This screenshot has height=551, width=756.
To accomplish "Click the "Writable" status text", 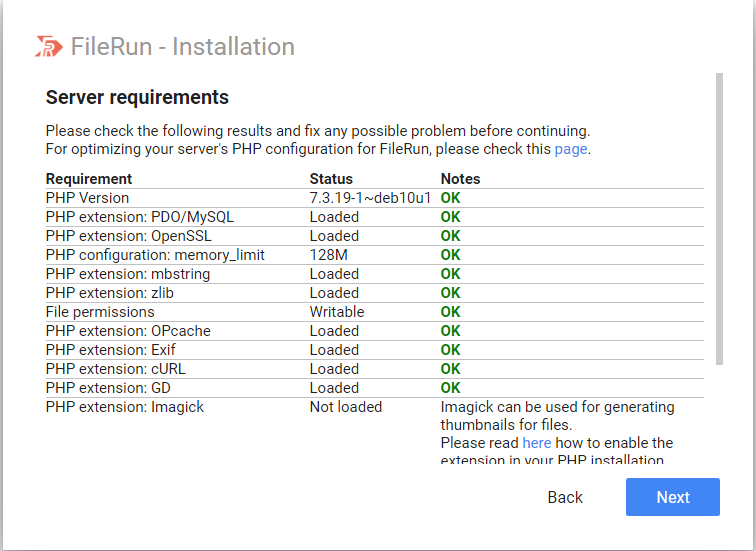I will [x=337, y=312].
